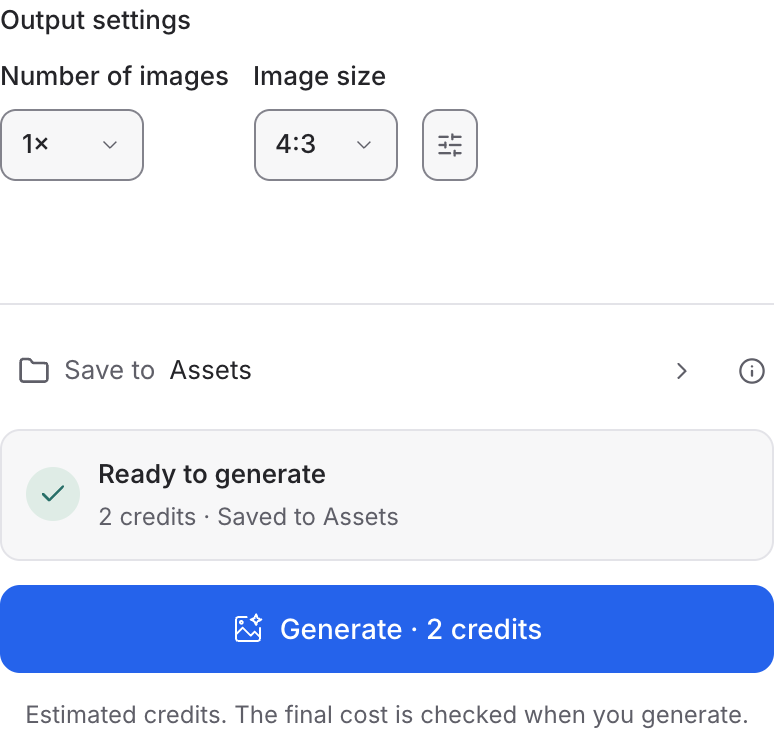The height and width of the screenshot is (732, 774).
Task: Click the Estimated credits disclaimer text
Action: click(x=387, y=714)
